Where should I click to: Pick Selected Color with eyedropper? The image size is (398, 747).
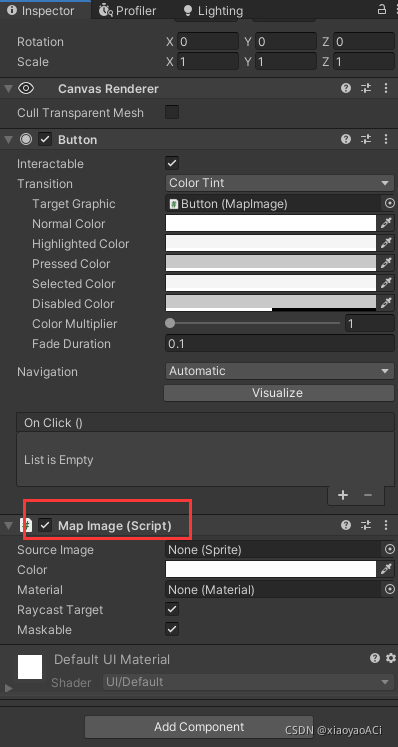point(386,283)
